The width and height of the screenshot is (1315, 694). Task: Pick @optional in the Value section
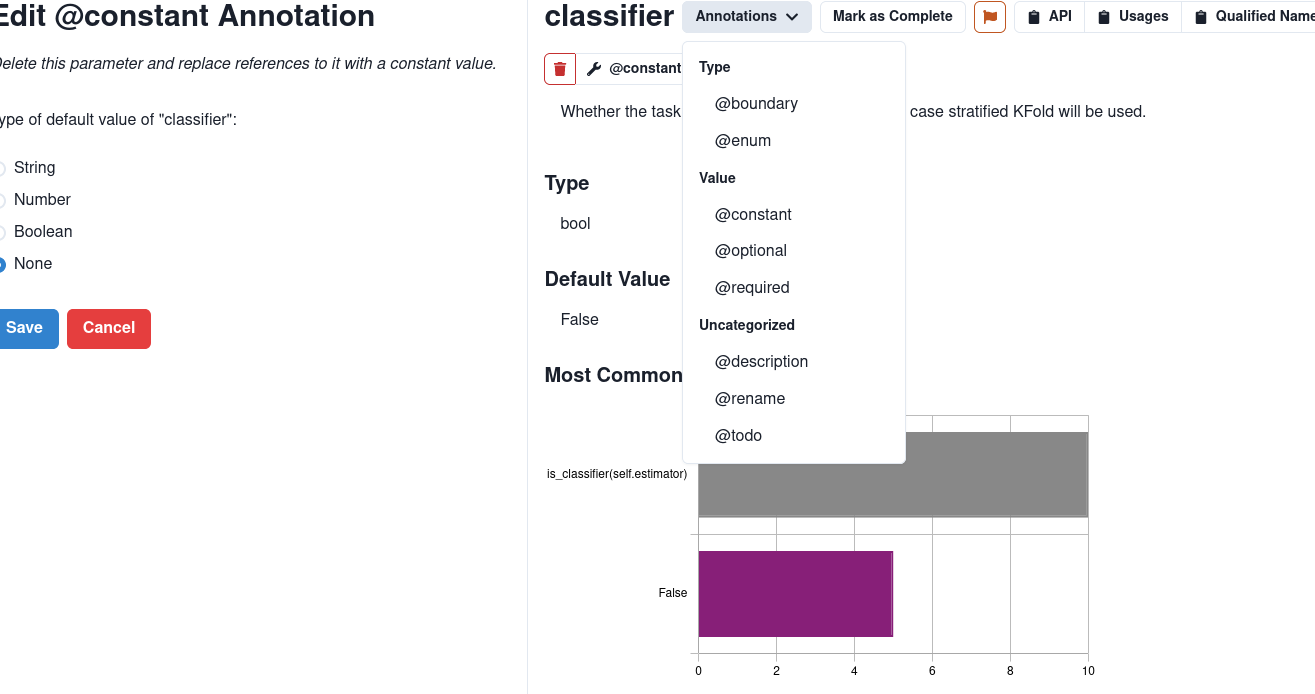point(751,251)
